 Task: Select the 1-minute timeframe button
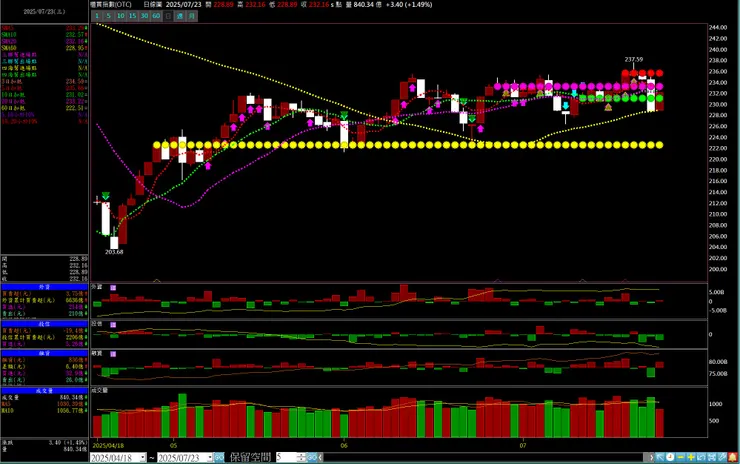(97, 16)
